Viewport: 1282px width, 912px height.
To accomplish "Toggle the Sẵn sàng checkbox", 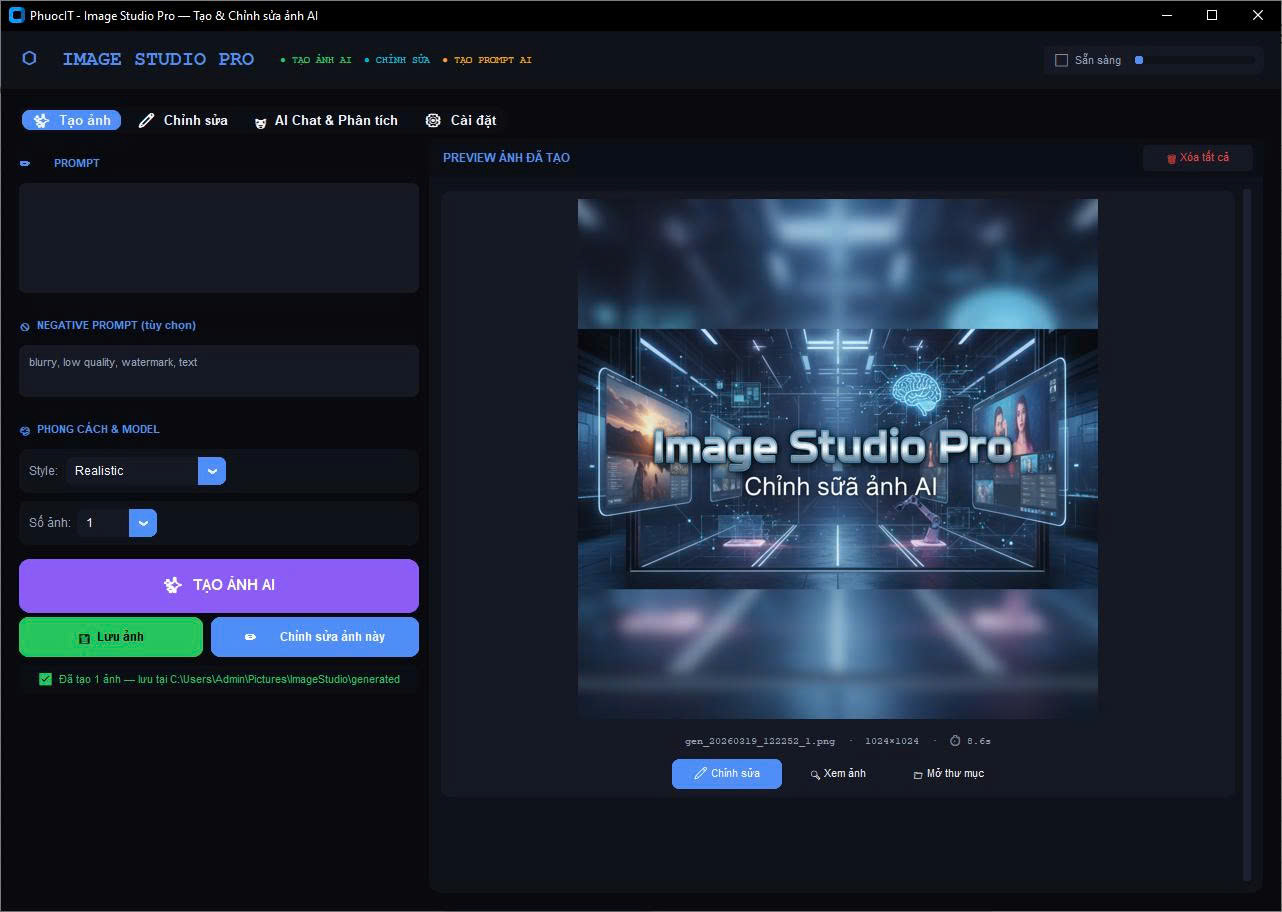I will (1062, 60).
